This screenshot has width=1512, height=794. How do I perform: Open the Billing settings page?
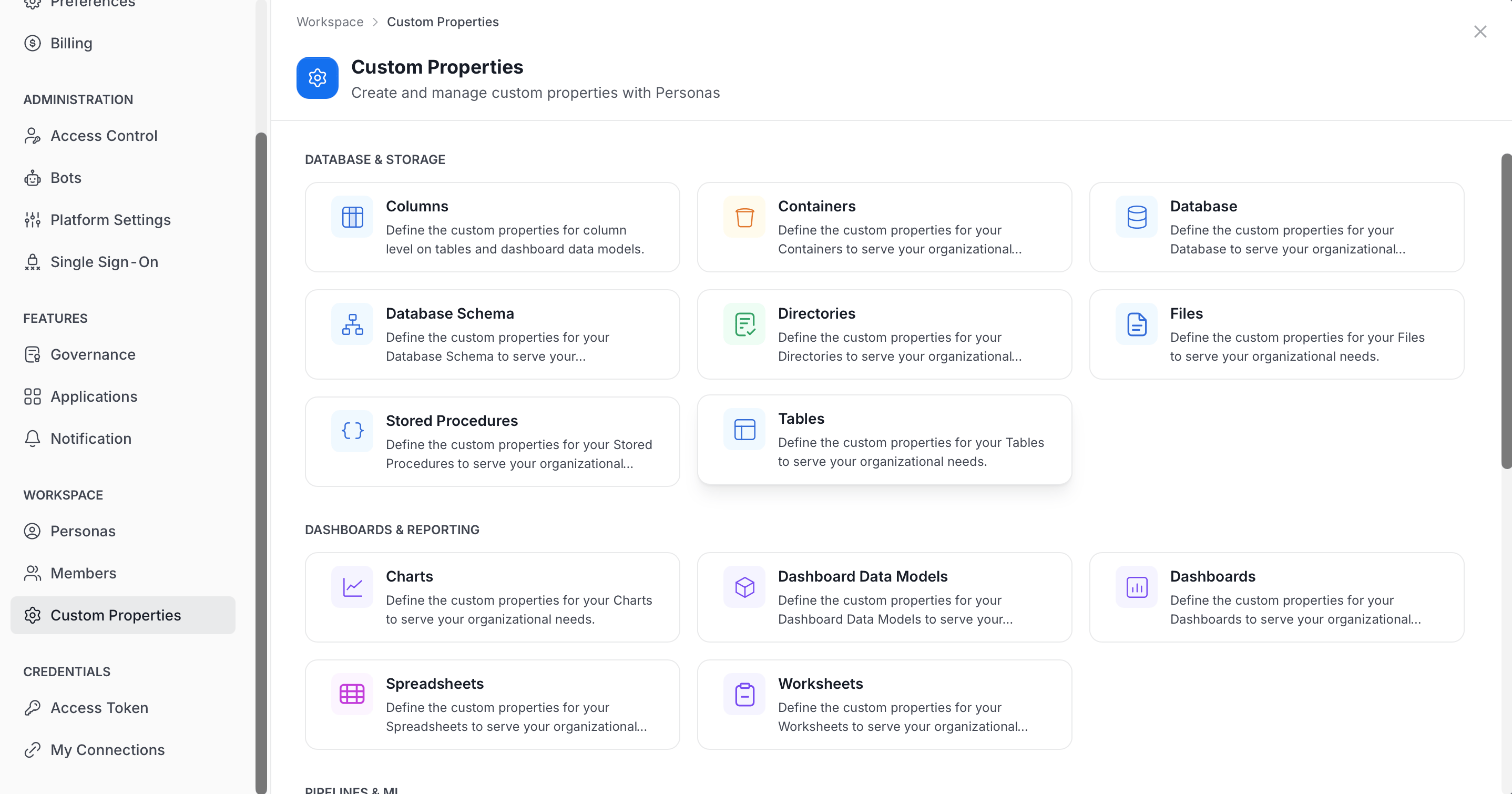pos(123,43)
